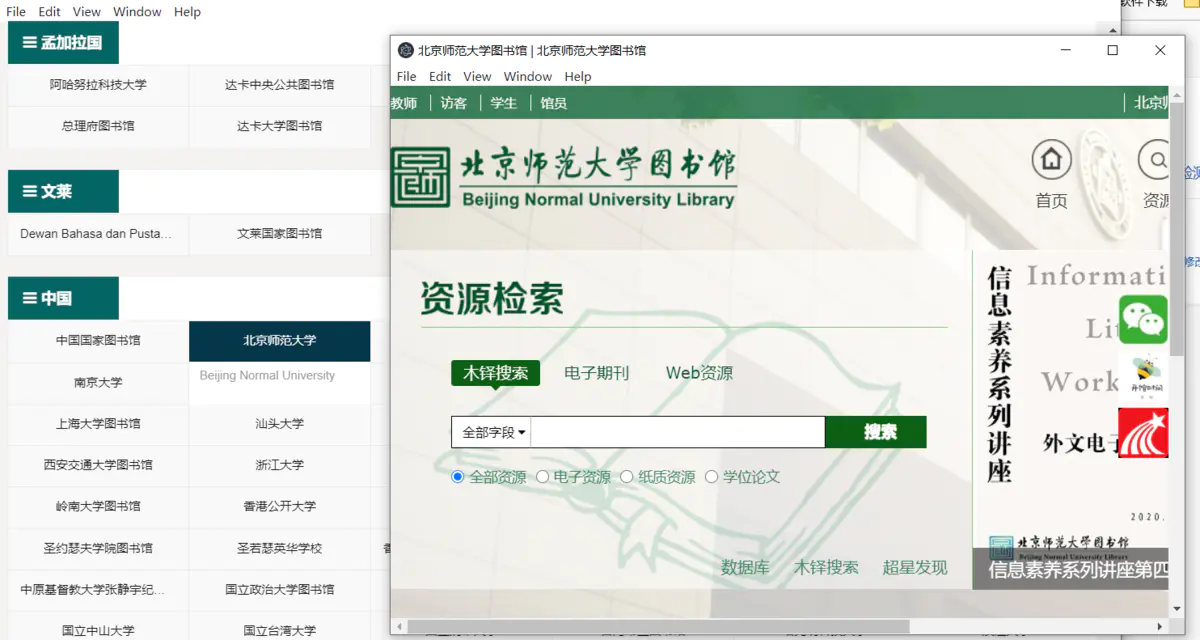This screenshot has height=640, width=1200.
Task: Open the 木铎搜索 link at the bottom
Action: [x=826, y=568]
